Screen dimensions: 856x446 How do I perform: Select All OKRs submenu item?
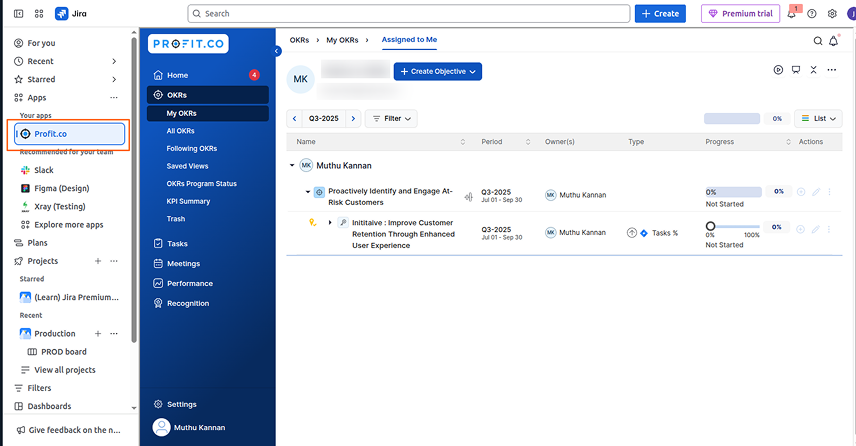[180, 131]
